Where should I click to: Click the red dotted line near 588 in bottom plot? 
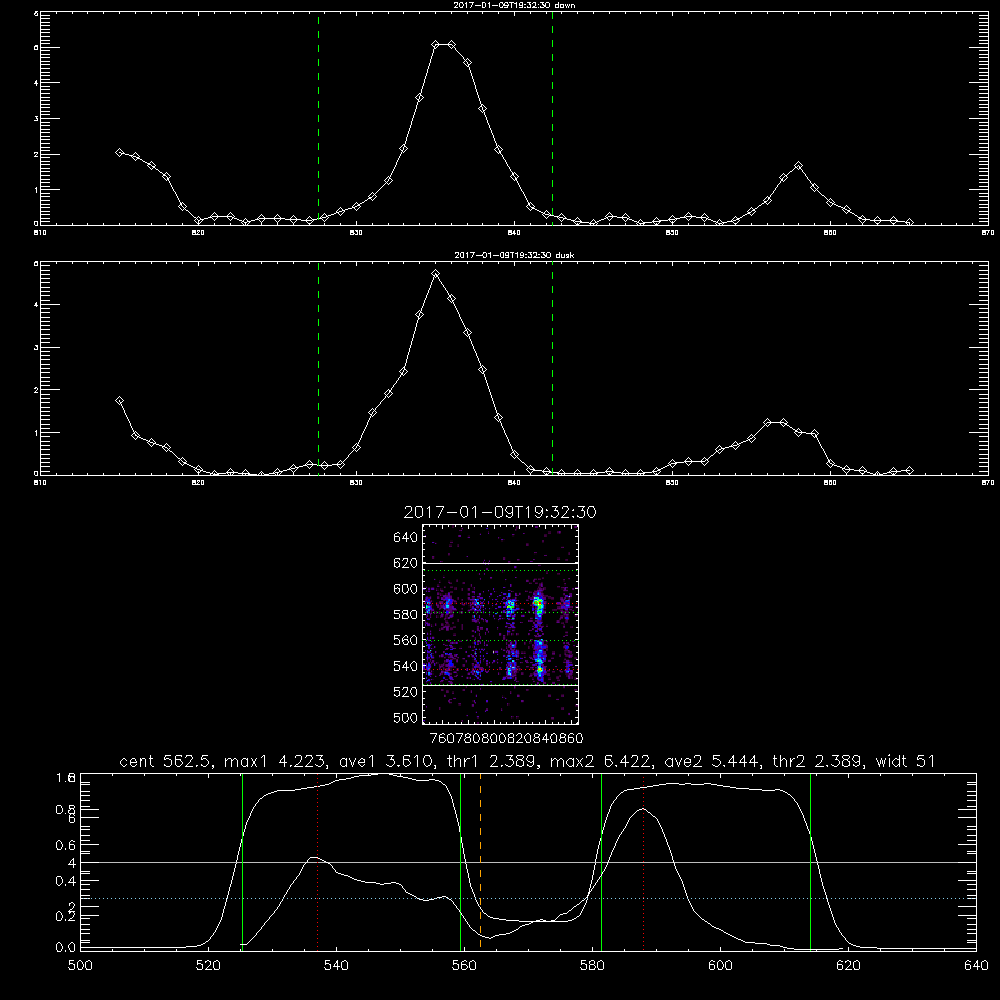point(643,862)
